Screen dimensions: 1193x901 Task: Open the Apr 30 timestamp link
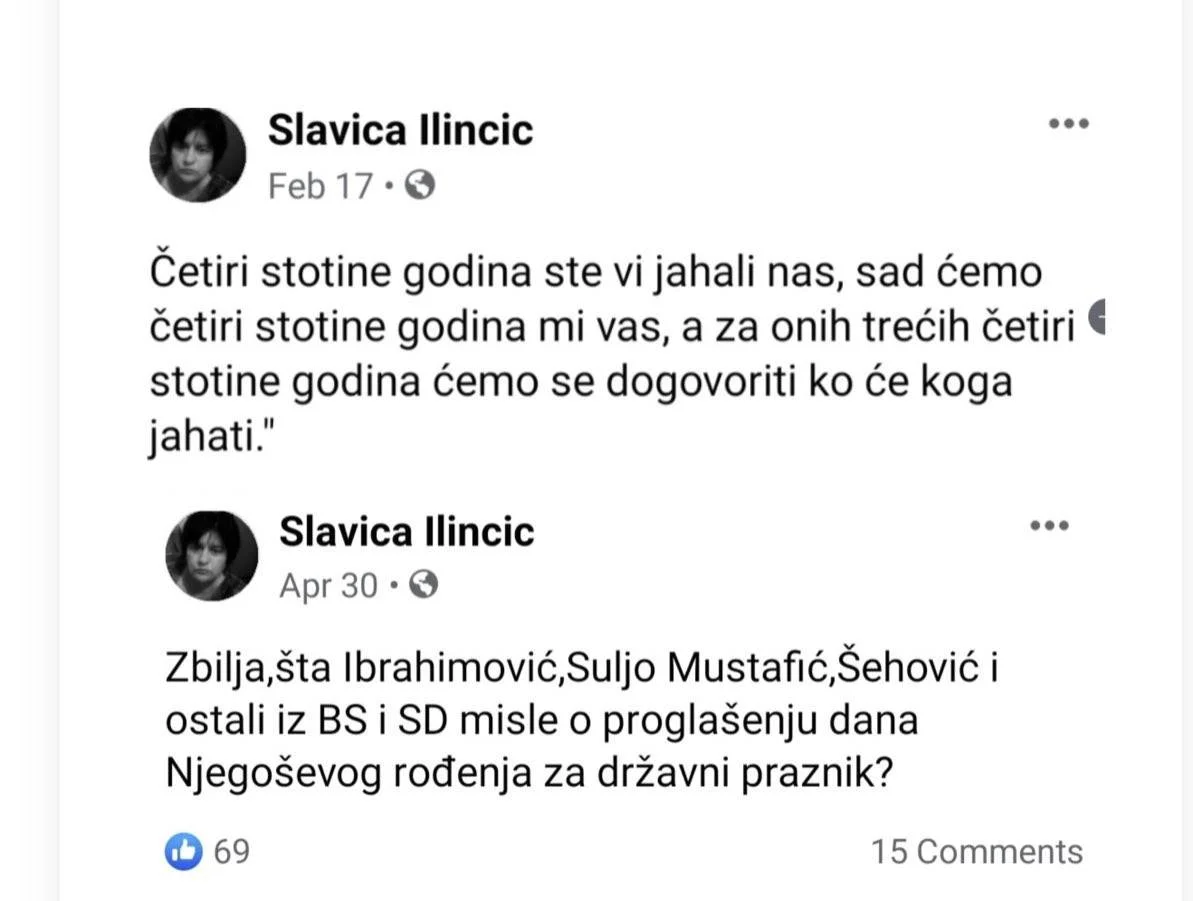click(329, 586)
